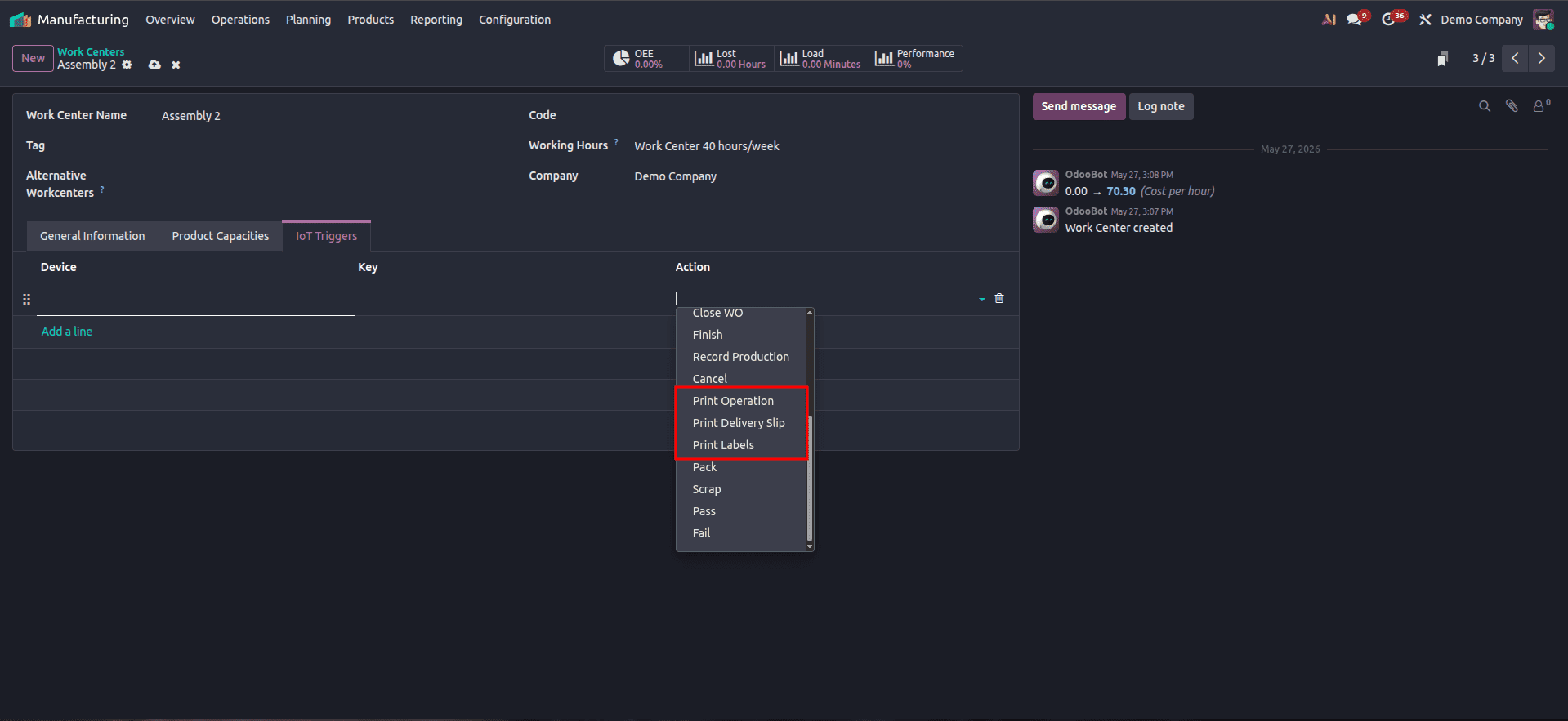Open the AI assistant icon in top bar

click(1329, 20)
